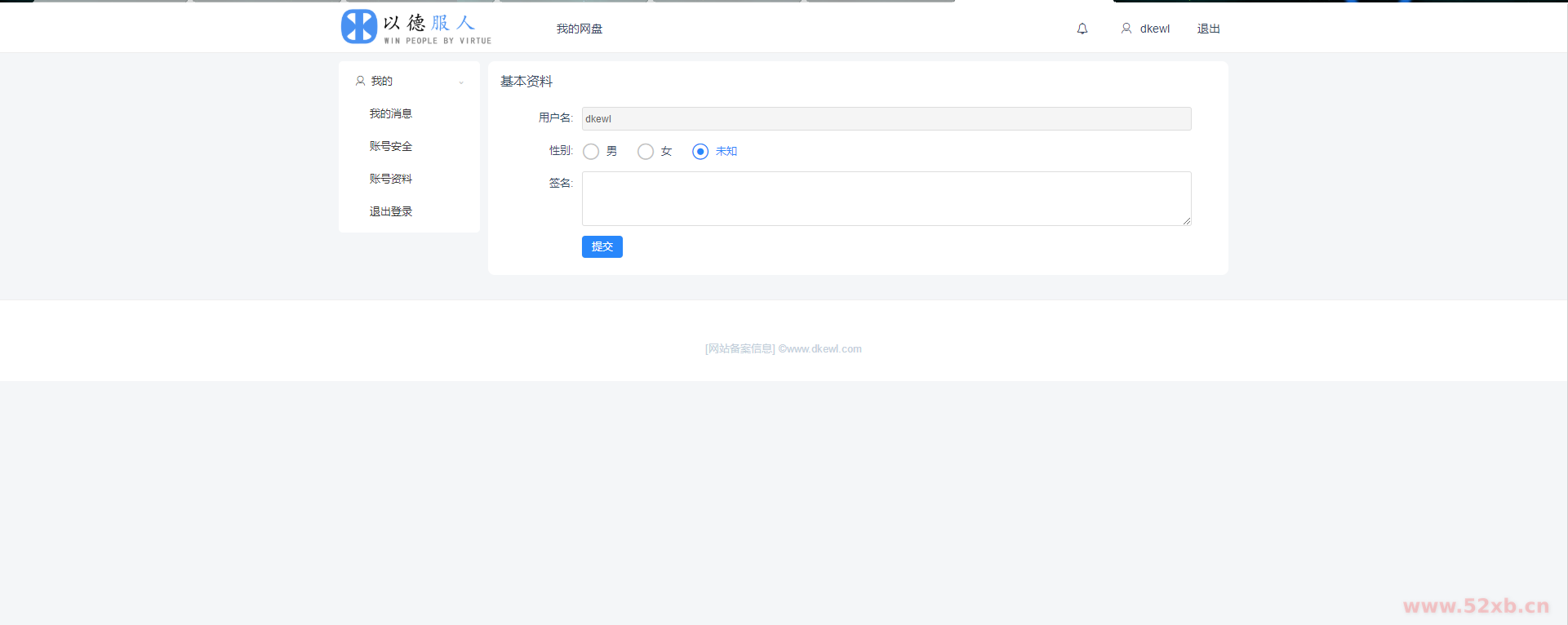
Task: Click the 网站备案信息 footer link
Action: coord(740,348)
